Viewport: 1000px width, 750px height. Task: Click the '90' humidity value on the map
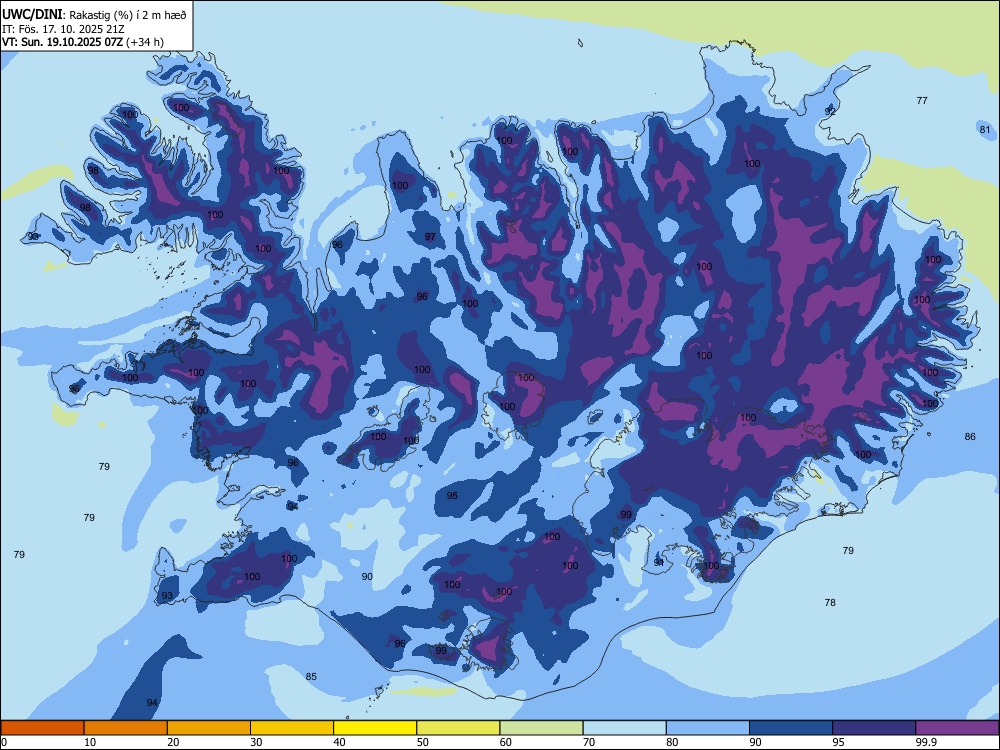tap(367, 577)
